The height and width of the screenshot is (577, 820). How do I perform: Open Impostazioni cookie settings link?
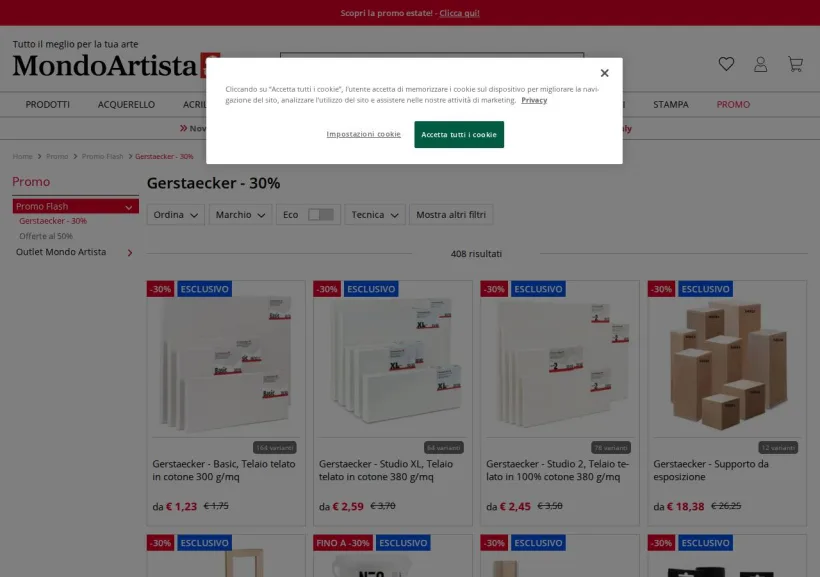(x=363, y=134)
